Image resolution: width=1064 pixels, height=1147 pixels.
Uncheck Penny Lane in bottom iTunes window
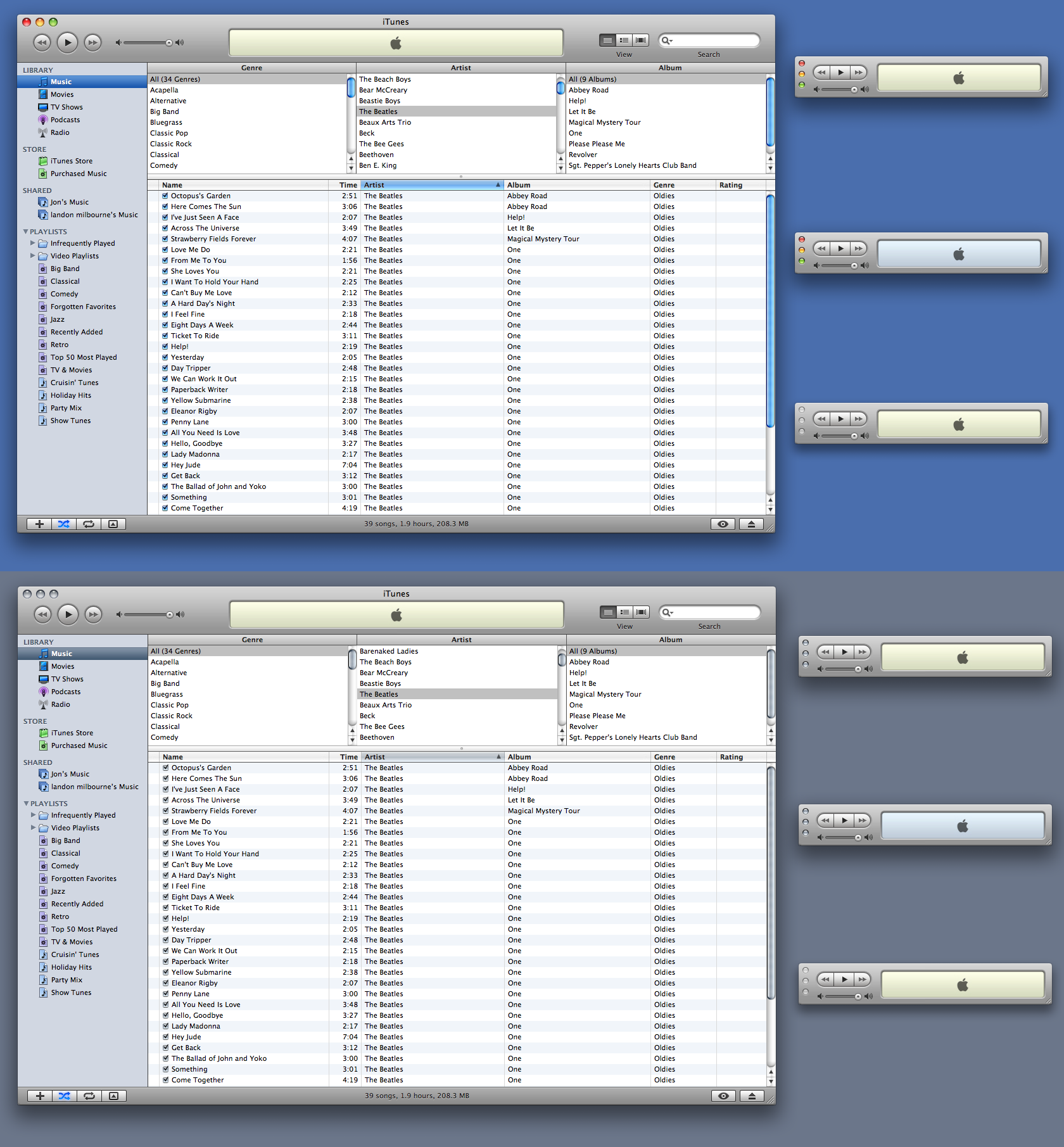(166, 994)
